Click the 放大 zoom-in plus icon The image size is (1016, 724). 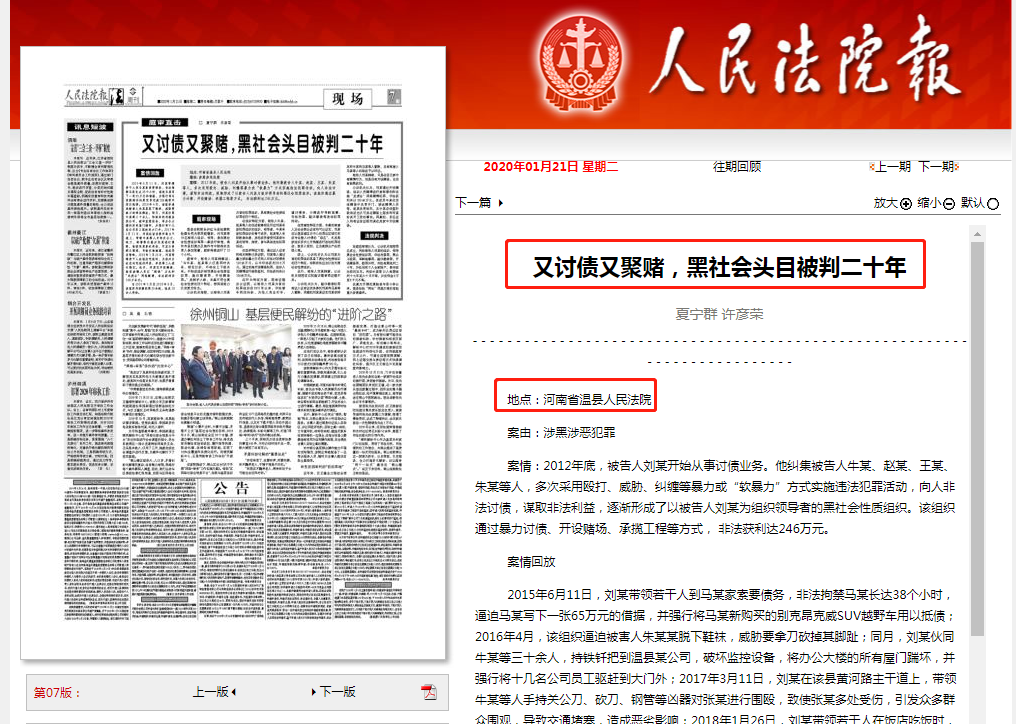coord(906,204)
